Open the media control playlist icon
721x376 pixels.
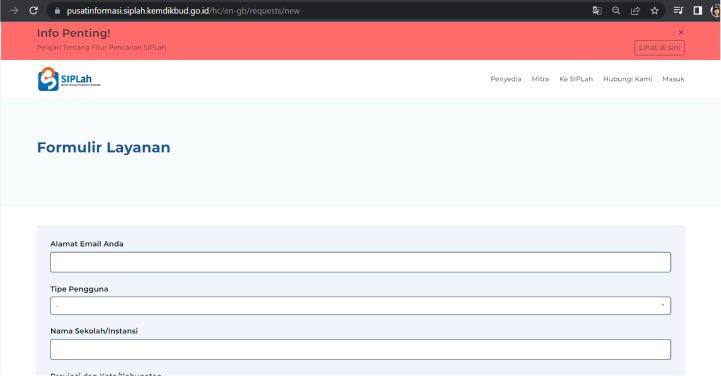click(x=678, y=11)
